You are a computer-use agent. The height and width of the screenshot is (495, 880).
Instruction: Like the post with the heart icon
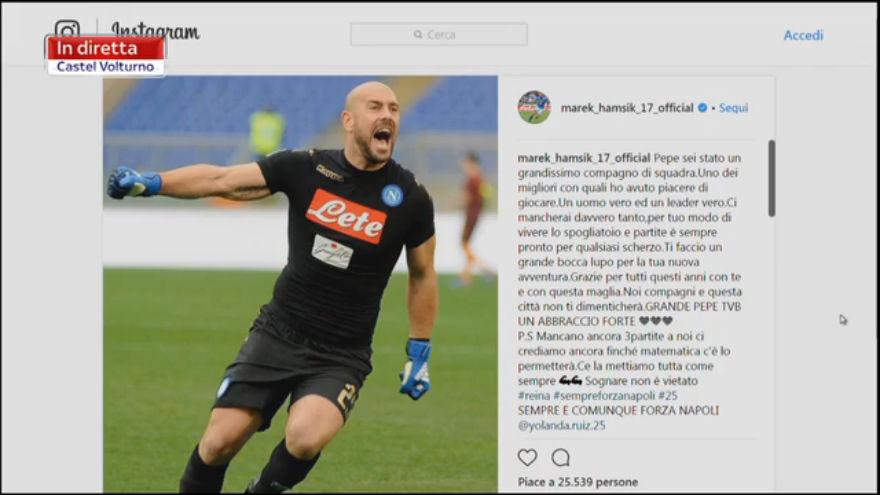[527, 457]
